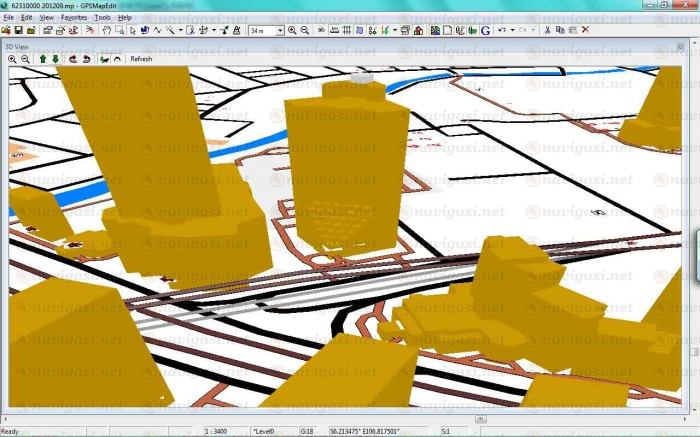Click the blue G Google icon in toolbar
Screen dimensions: 700x437
tap(485, 31)
